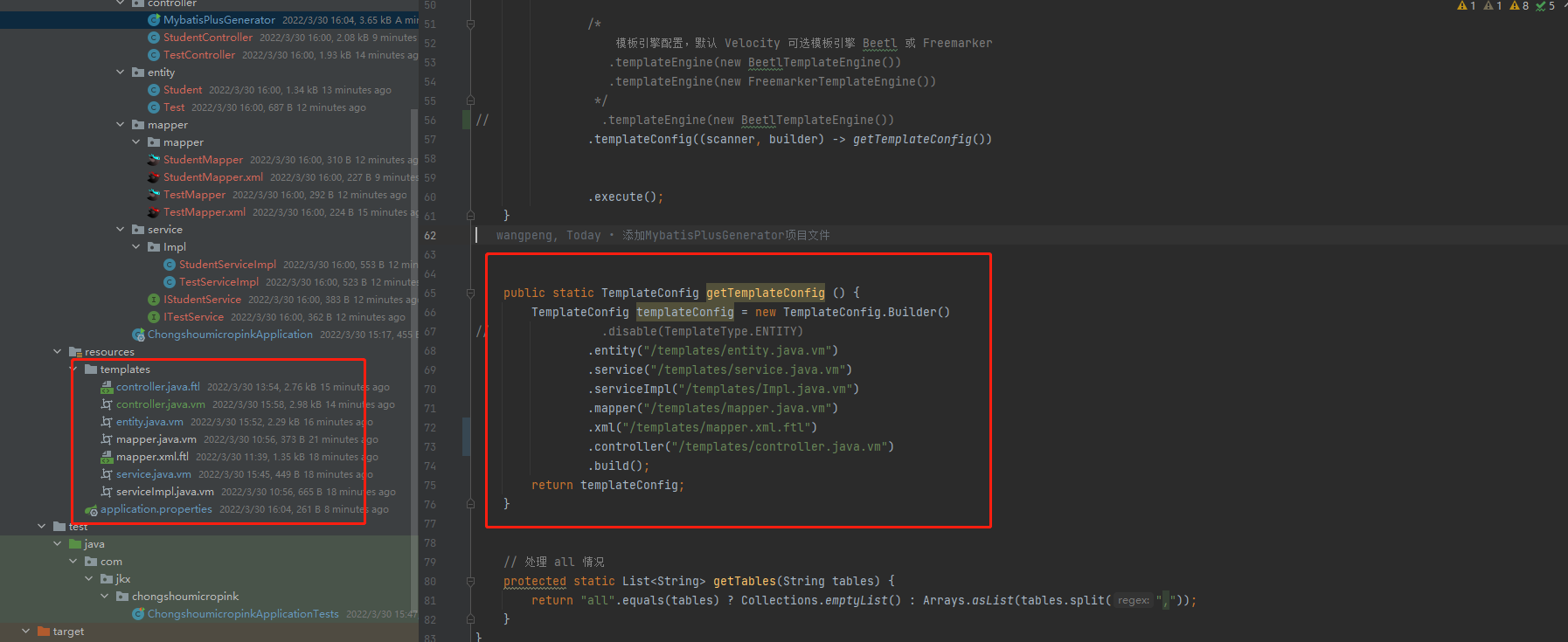
Task: Select the StudentMapper.xml file icon
Action: pyautogui.click(x=154, y=176)
